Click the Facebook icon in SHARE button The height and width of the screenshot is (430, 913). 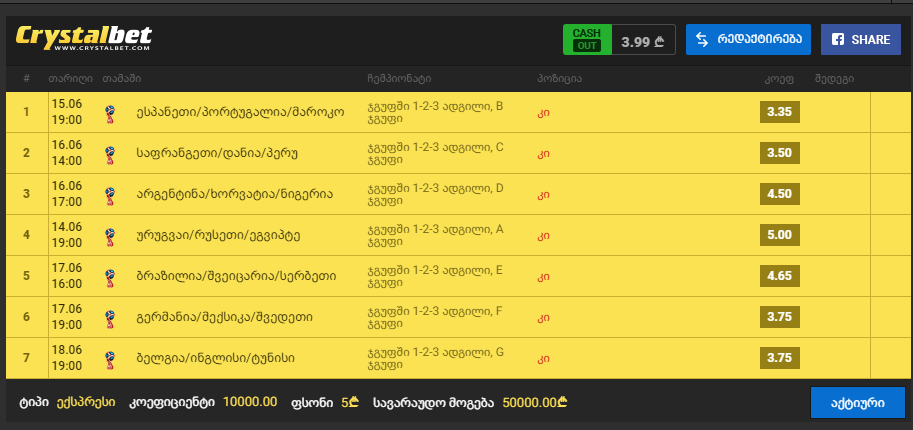click(838, 40)
